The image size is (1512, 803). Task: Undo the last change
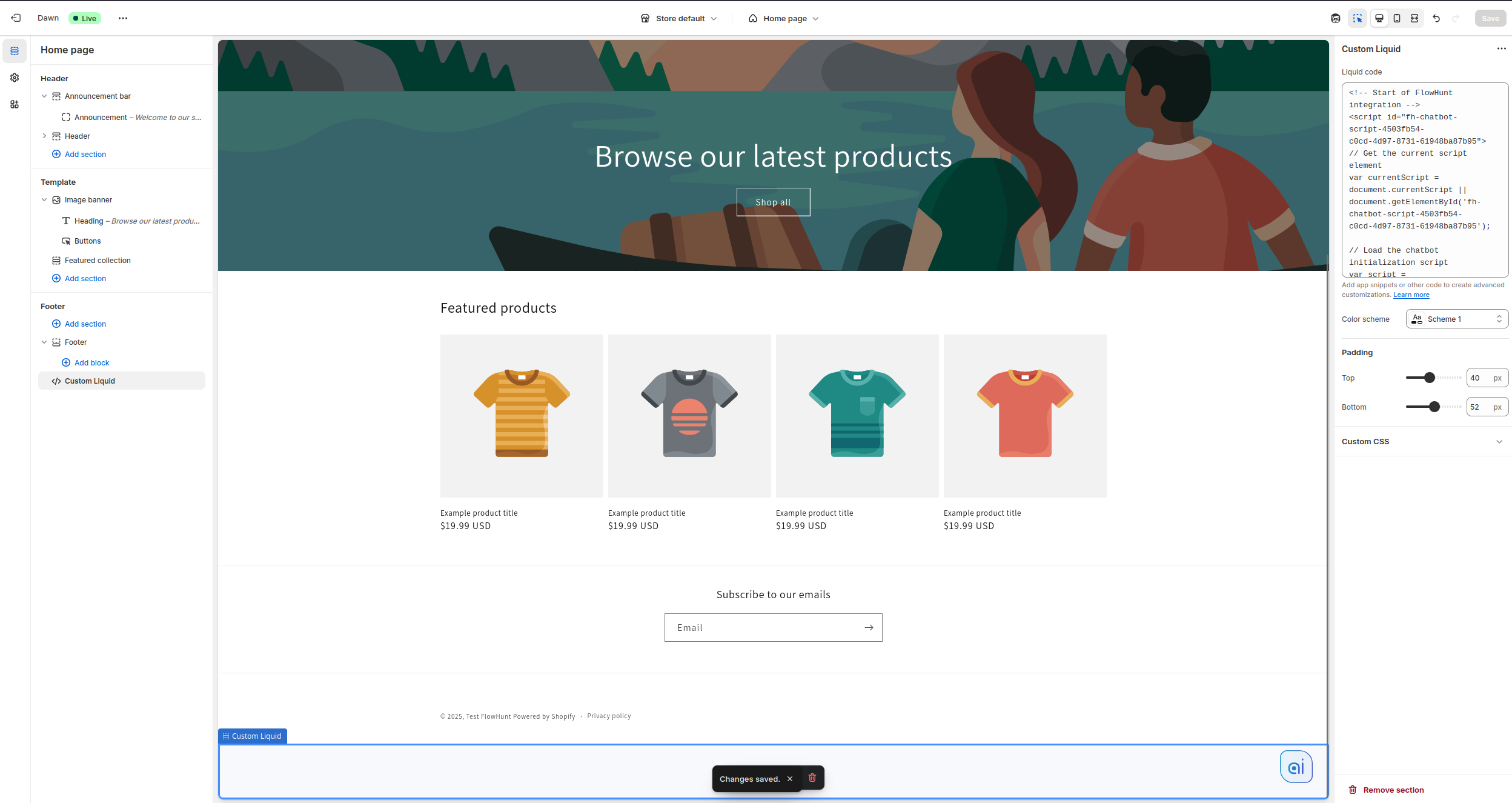coord(1436,18)
